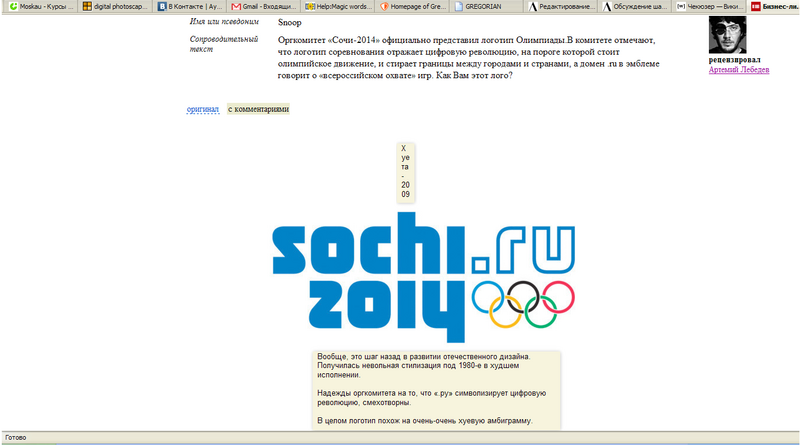Click the VKontakte tab favicon
The width and height of the screenshot is (800, 445).
click(x=162, y=7)
